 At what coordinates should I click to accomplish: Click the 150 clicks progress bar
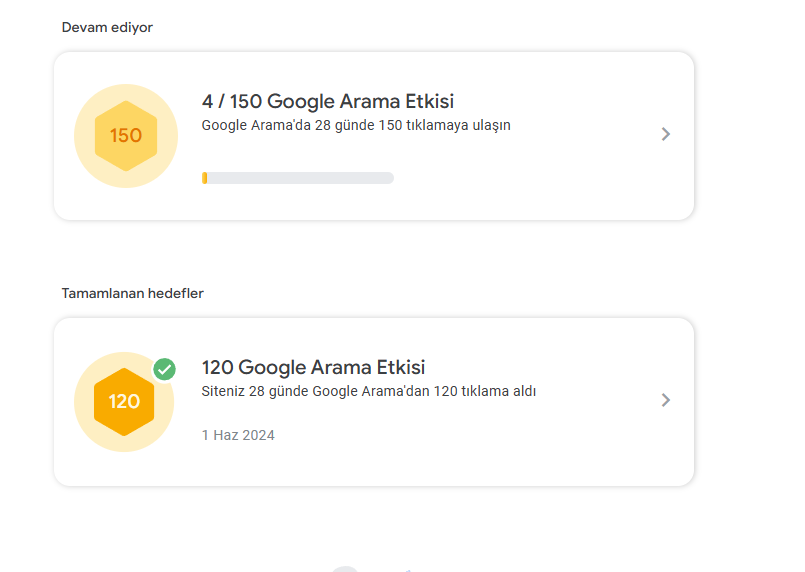coord(298,178)
